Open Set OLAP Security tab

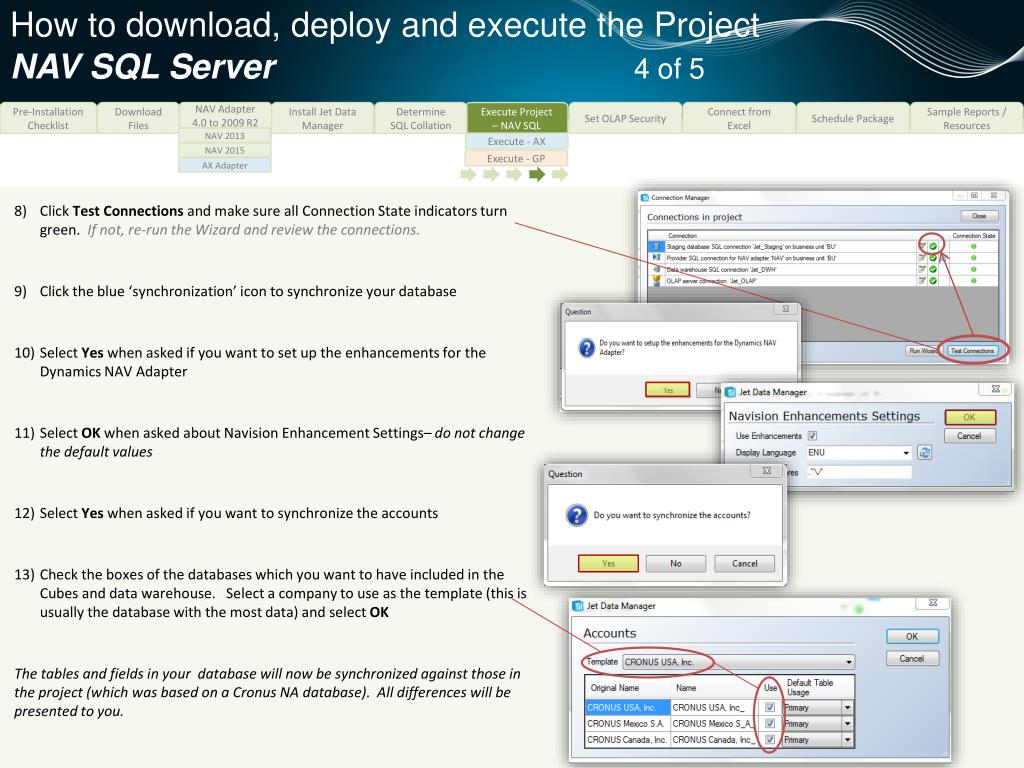pos(625,118)
